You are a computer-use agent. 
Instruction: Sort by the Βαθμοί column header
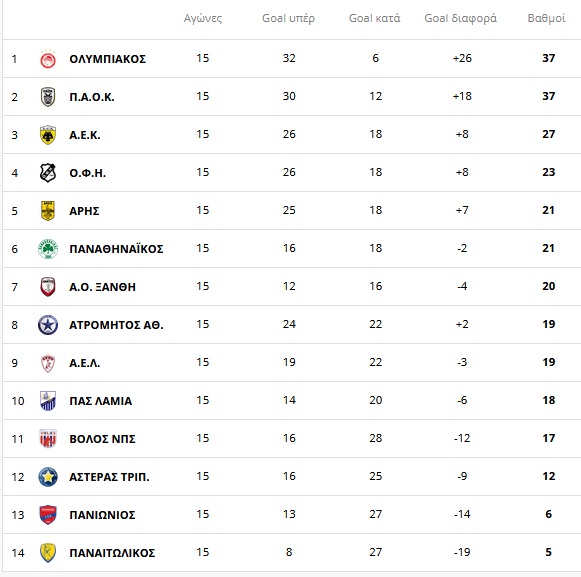(x=547, y=18)
